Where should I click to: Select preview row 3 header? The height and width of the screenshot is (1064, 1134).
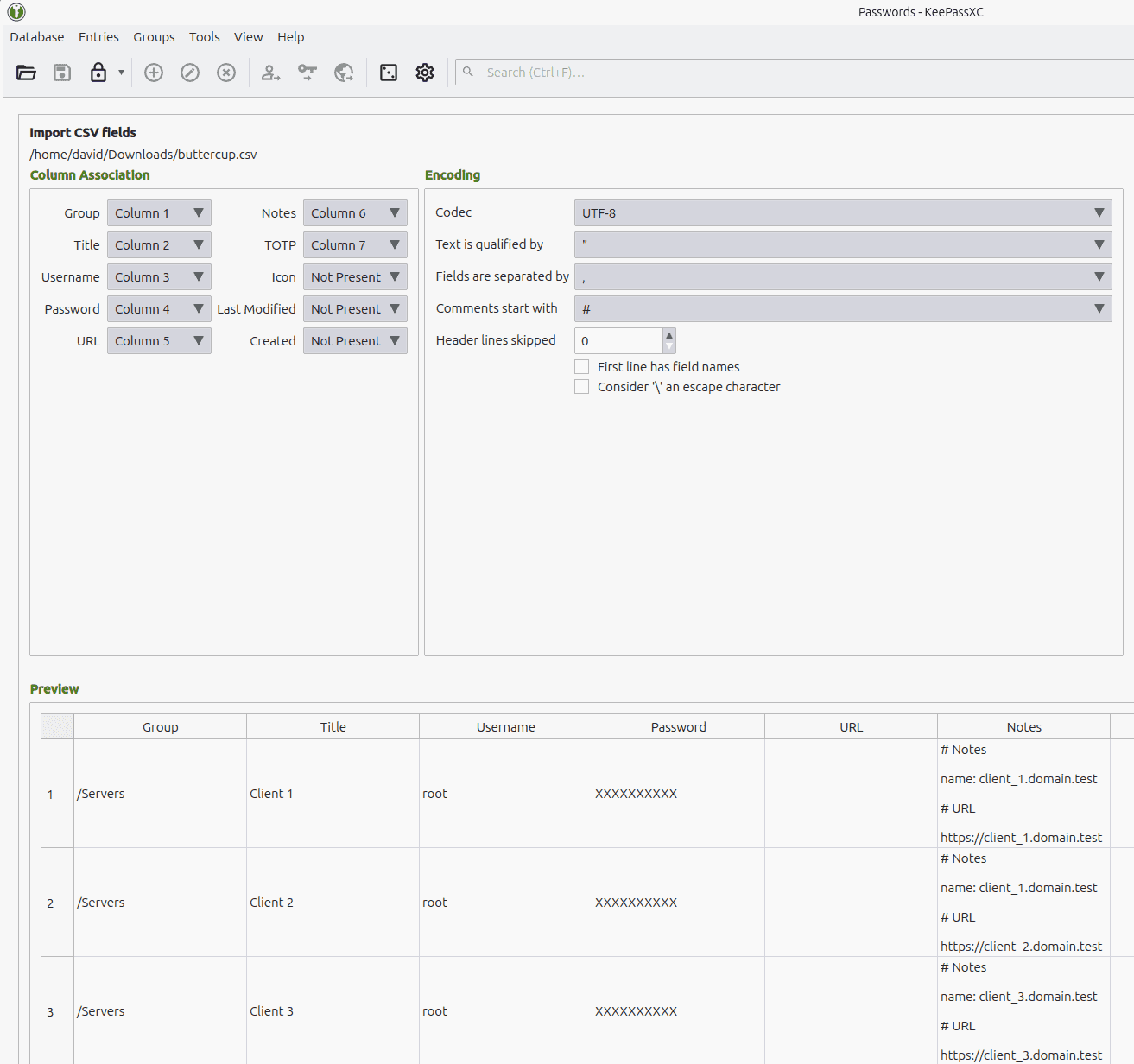[57, 1010]
